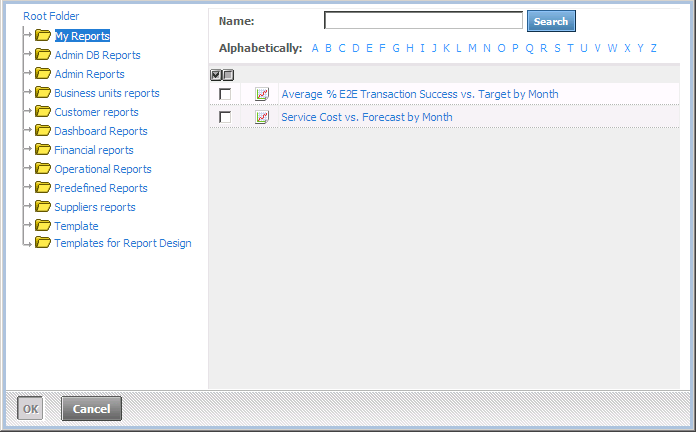The width and height of the screenshot is (696, 432).
Task: Filter alphabetically by letter N
Action: pyautogui.click(x=487, y=48)
